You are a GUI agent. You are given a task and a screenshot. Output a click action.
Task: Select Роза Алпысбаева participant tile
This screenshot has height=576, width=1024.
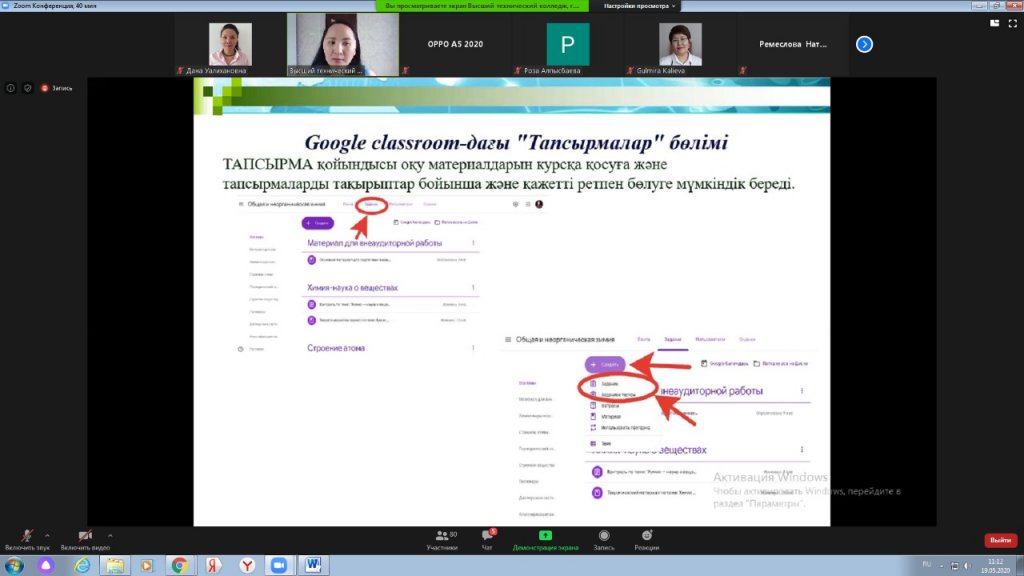coord(568,44)
